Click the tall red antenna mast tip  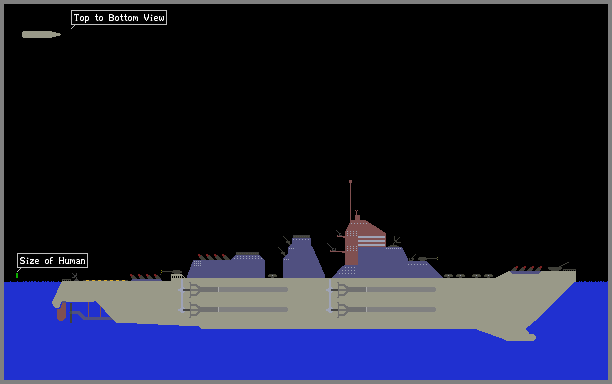click(350, 182)
